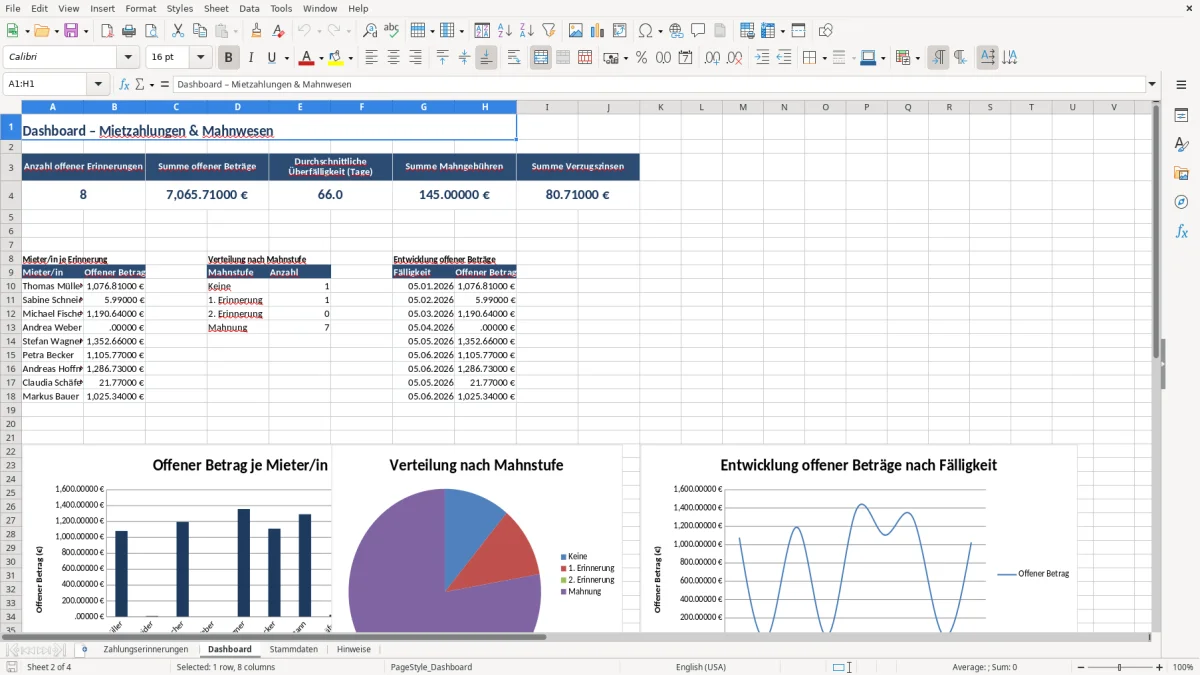Open the underline style dropdown arrow

coord(285,58)
